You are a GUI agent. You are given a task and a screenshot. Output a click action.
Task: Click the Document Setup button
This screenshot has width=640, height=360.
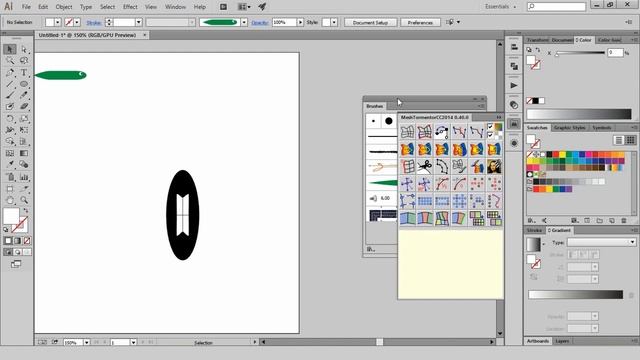click(x=370, y=22)
